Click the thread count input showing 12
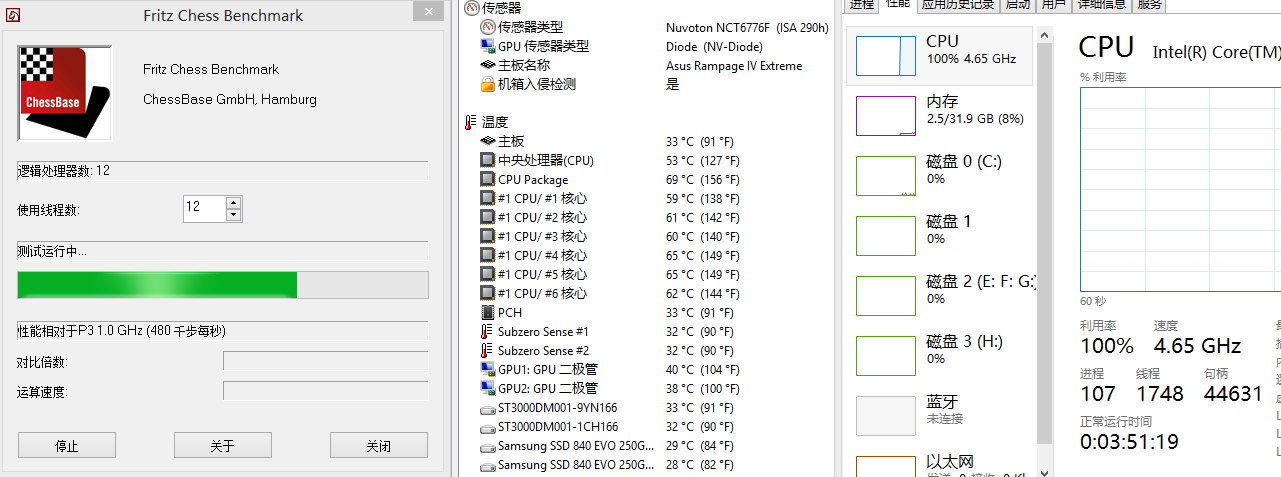1281x477 pixels. (205, 209)
